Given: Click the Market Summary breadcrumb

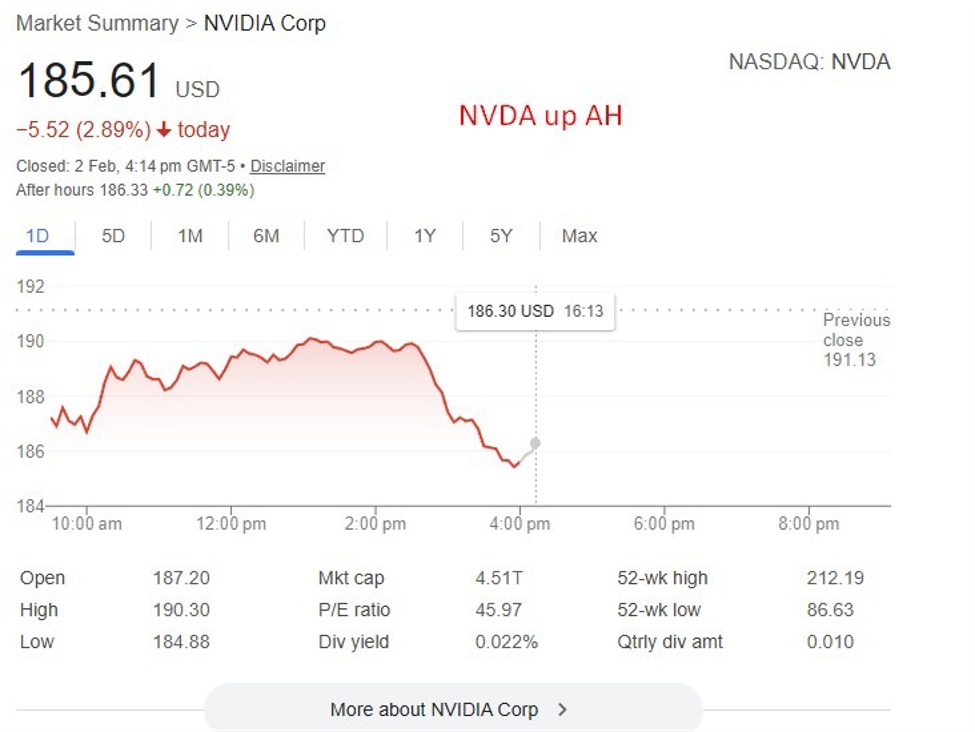Looking at the screenshot, I should click(x=97, y=23).
